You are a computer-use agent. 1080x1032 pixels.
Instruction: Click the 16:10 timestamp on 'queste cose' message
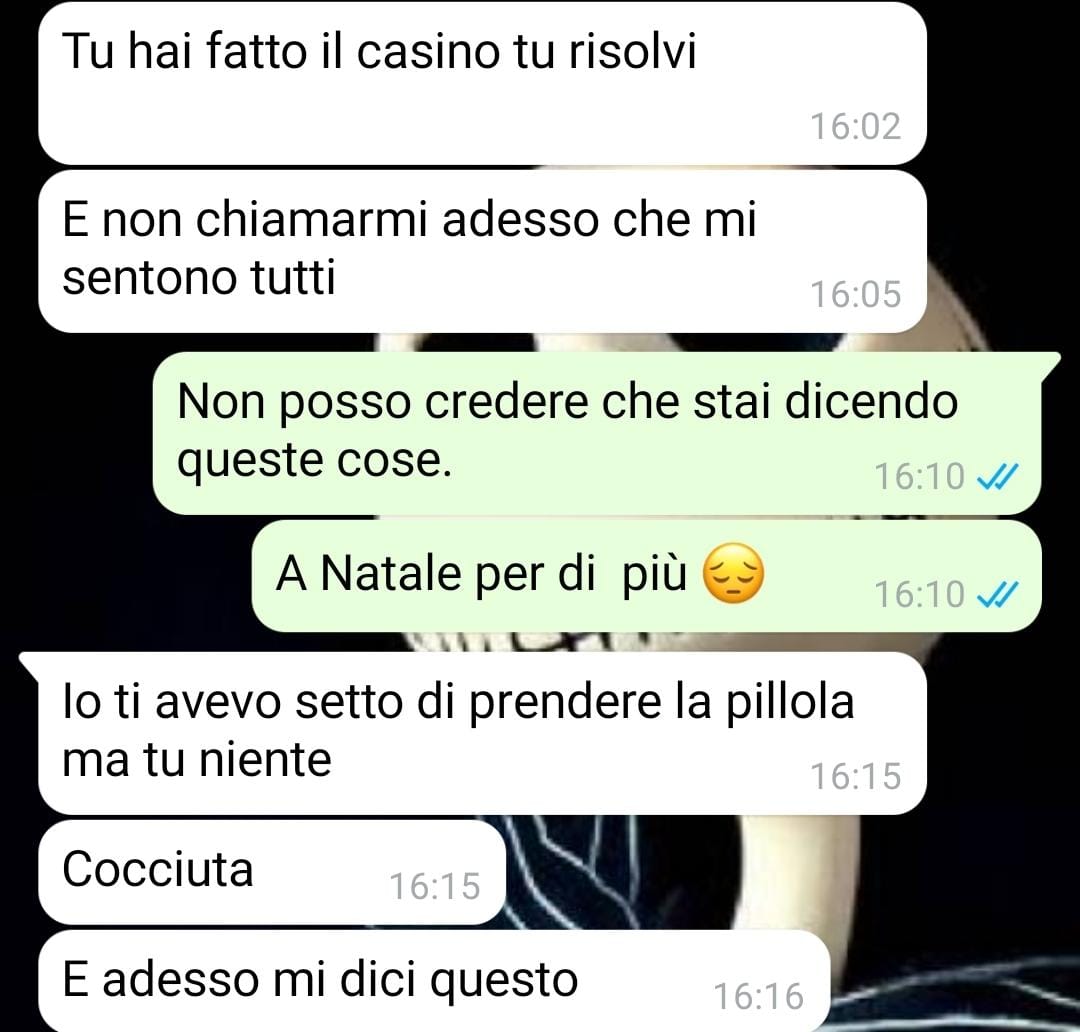919,476
